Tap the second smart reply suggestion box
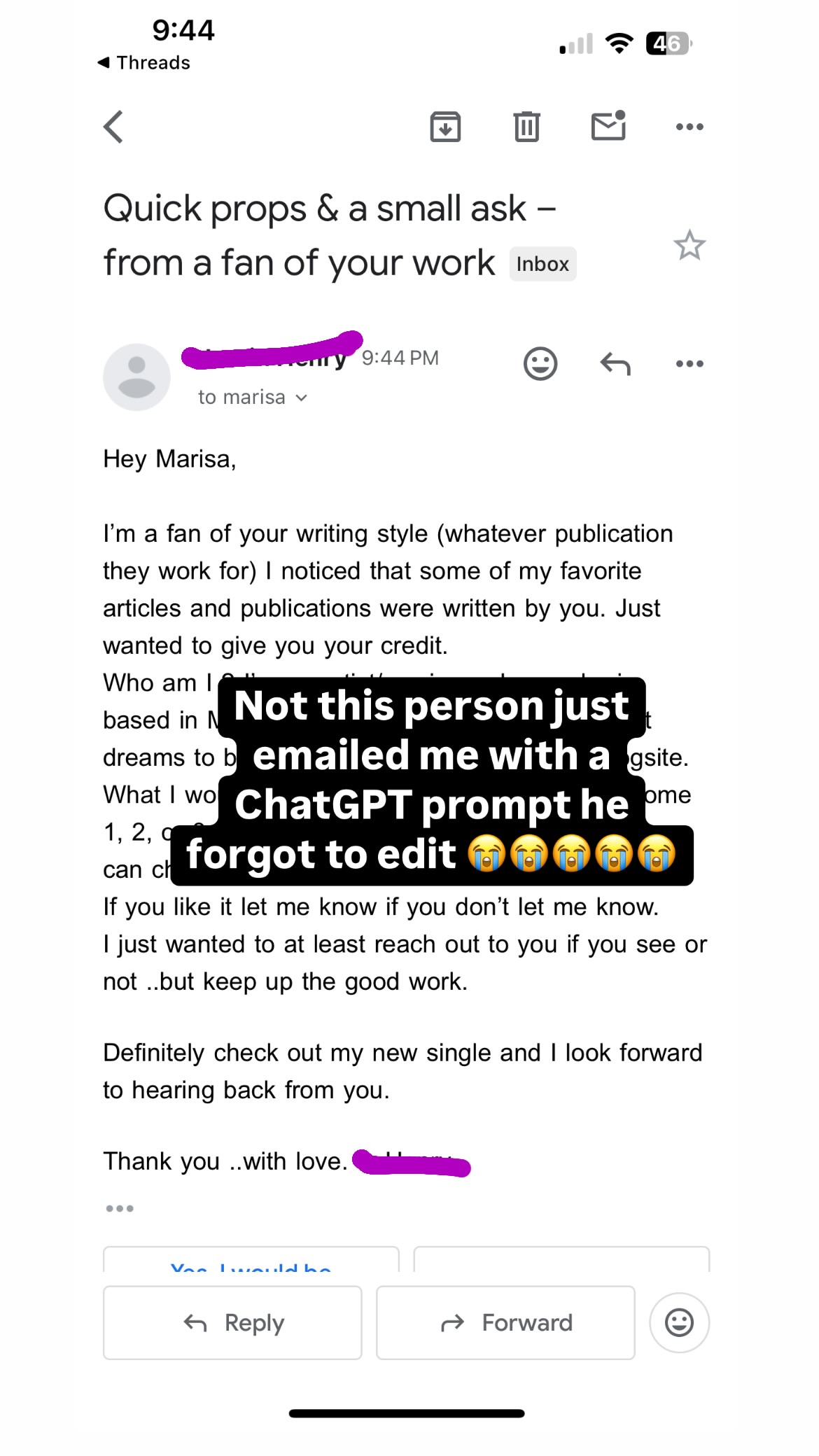The width and height of the screenshot is (819, 1456). pos(561,1260)
